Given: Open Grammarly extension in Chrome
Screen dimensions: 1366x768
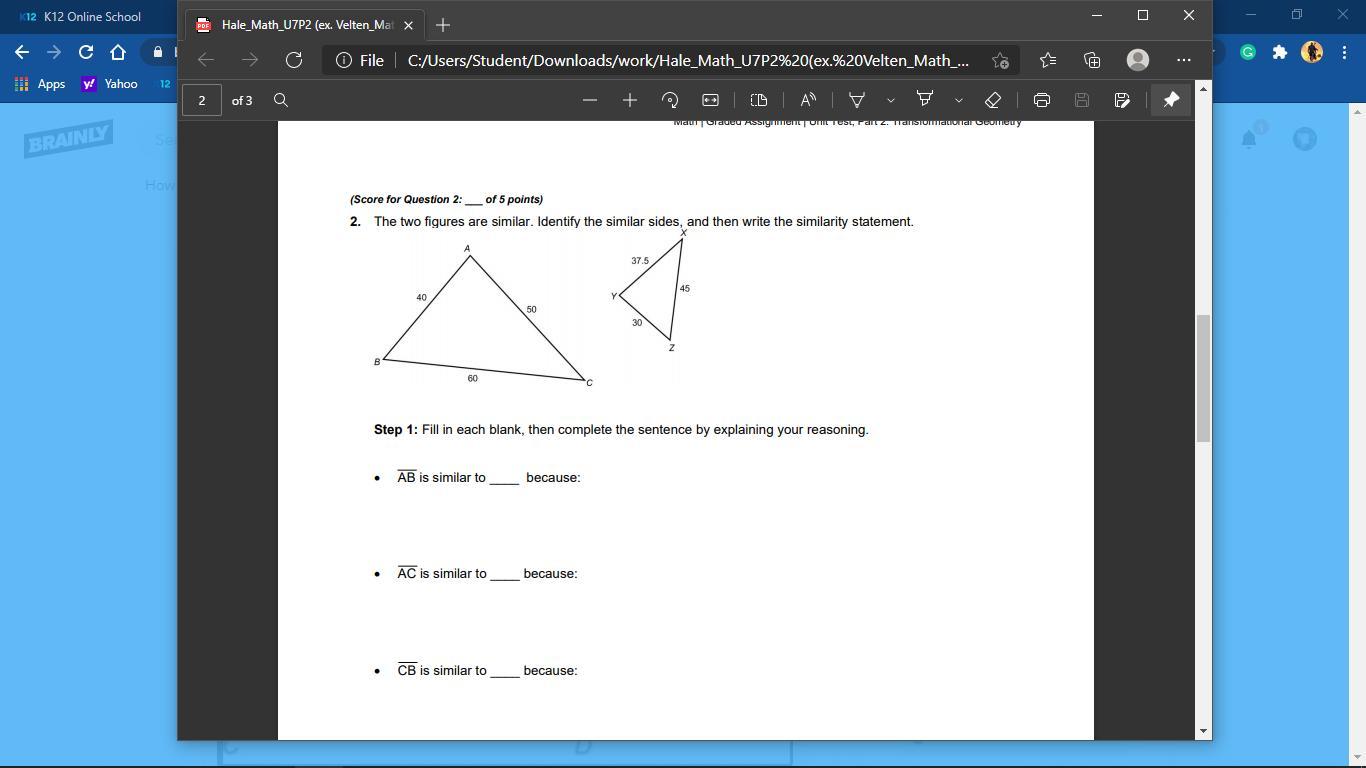Looking at the screenshot, I should 1248,52.
